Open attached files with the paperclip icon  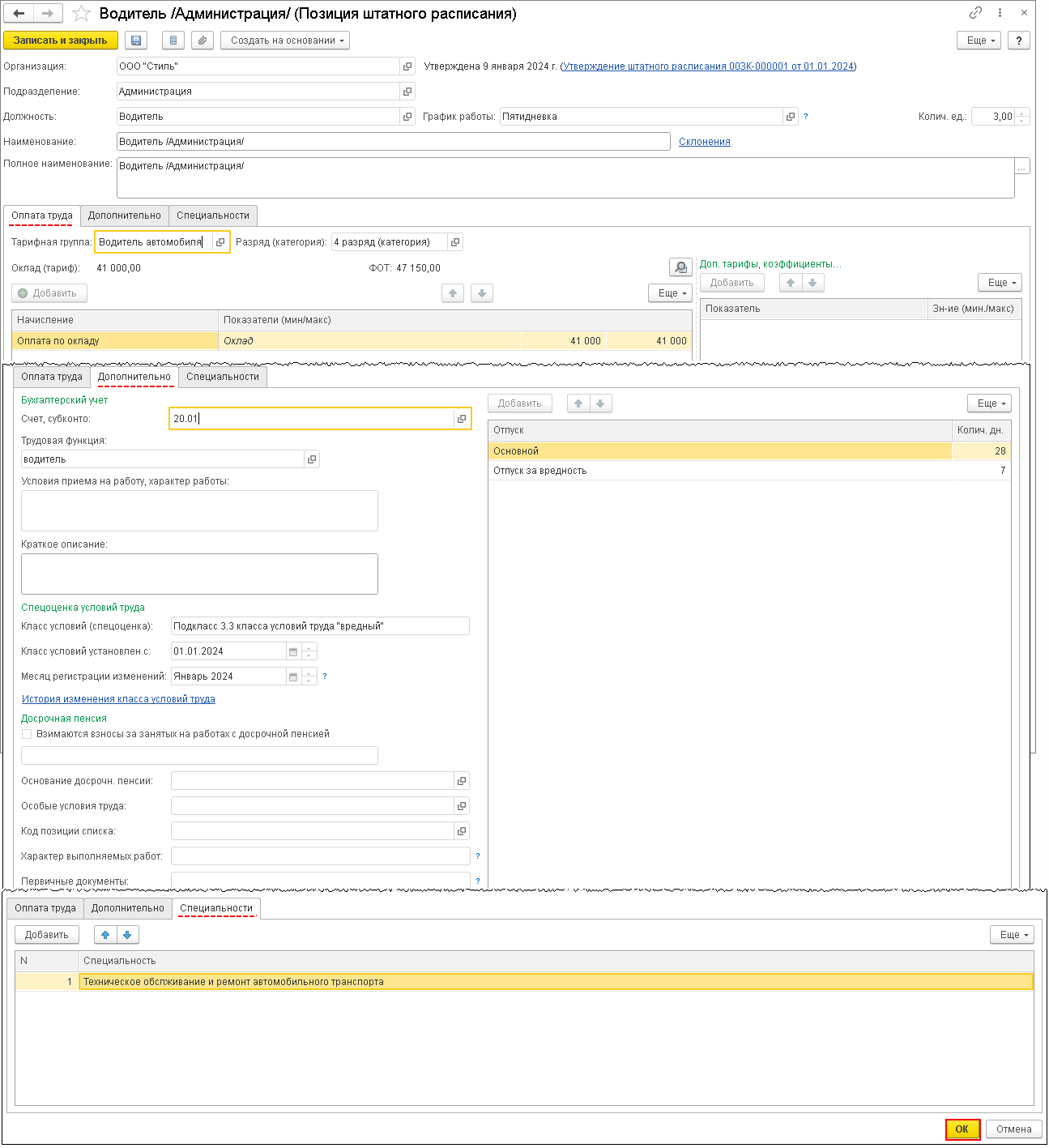tap(203, 41)
